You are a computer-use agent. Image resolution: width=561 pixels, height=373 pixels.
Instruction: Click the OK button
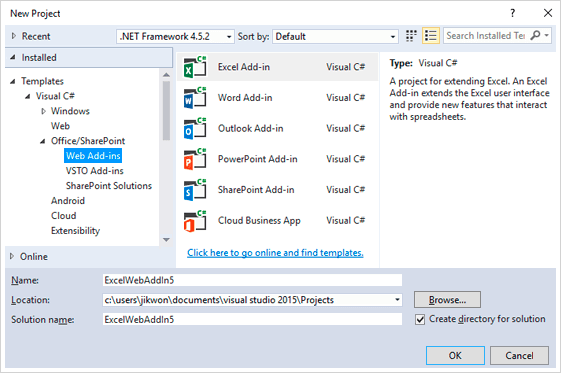pos(455,355)
